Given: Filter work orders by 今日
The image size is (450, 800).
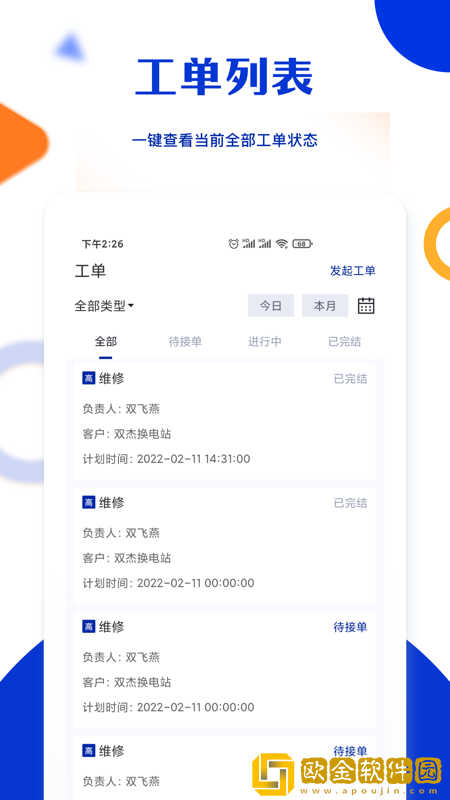Looking at the screenshot, I should click(271, 306).
